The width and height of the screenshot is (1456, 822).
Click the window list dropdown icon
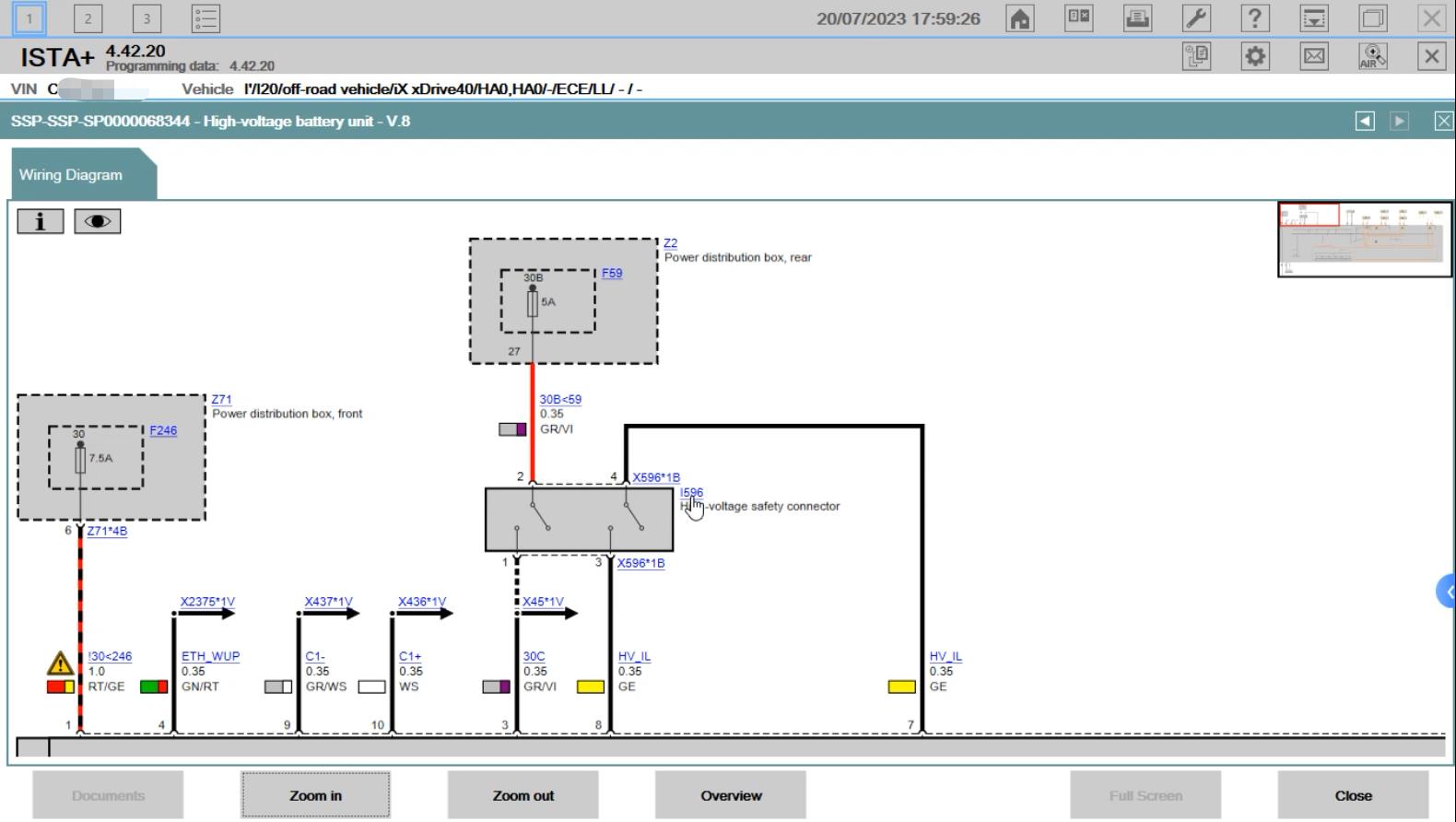pos(1314,18)
